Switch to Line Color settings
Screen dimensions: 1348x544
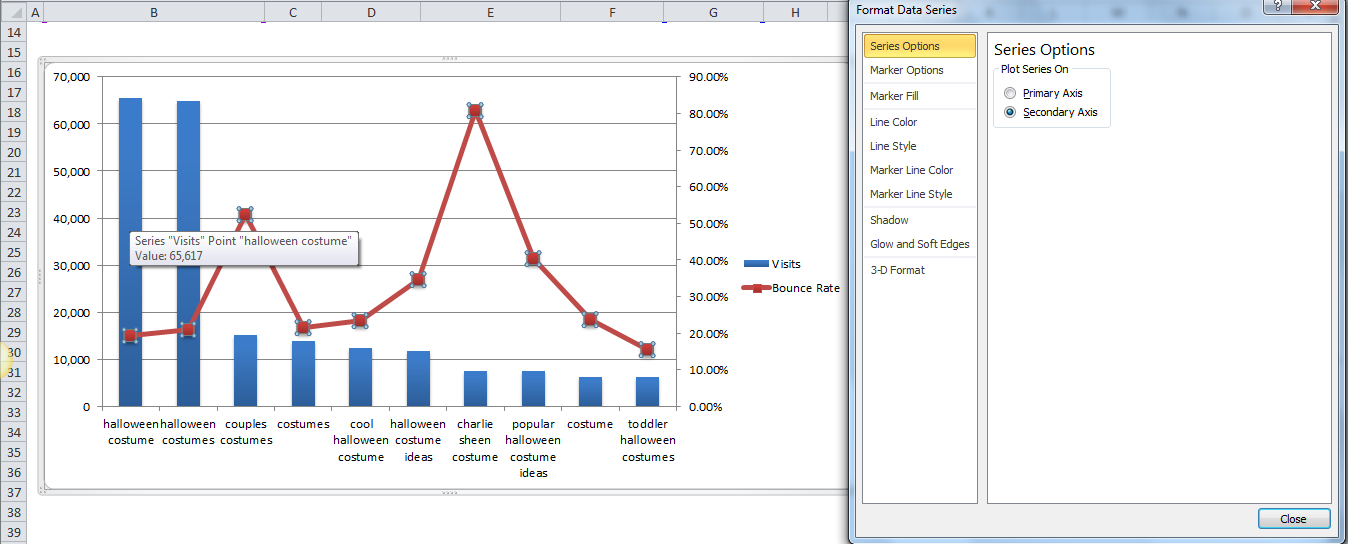click(x=893, y=122)
